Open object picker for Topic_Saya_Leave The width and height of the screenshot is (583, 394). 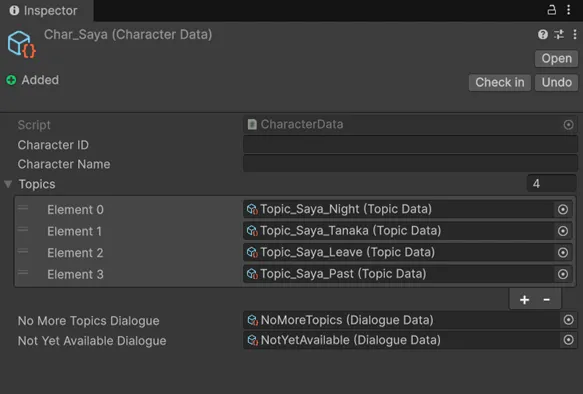tap(563, 253)
